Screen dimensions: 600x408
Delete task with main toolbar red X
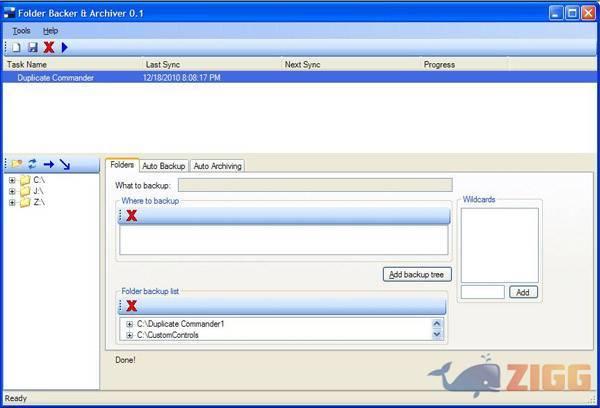click(49, 47)
